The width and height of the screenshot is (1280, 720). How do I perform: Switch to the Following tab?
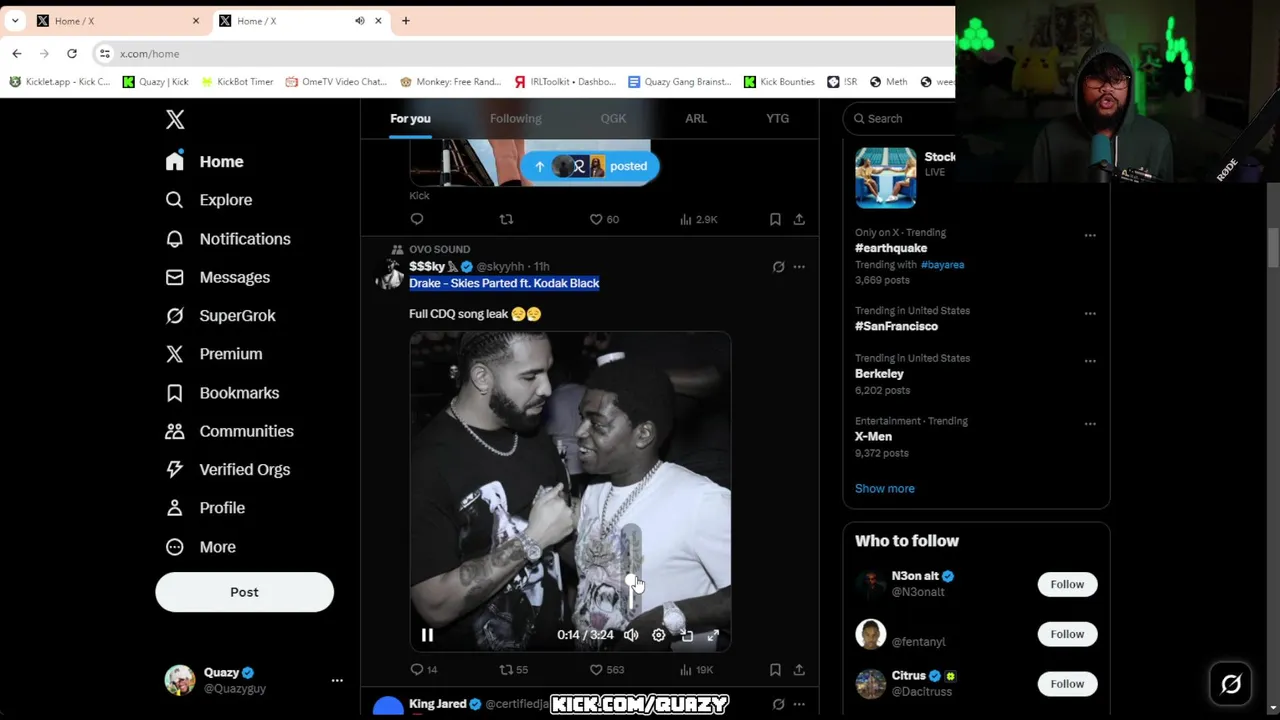point(515,118)
